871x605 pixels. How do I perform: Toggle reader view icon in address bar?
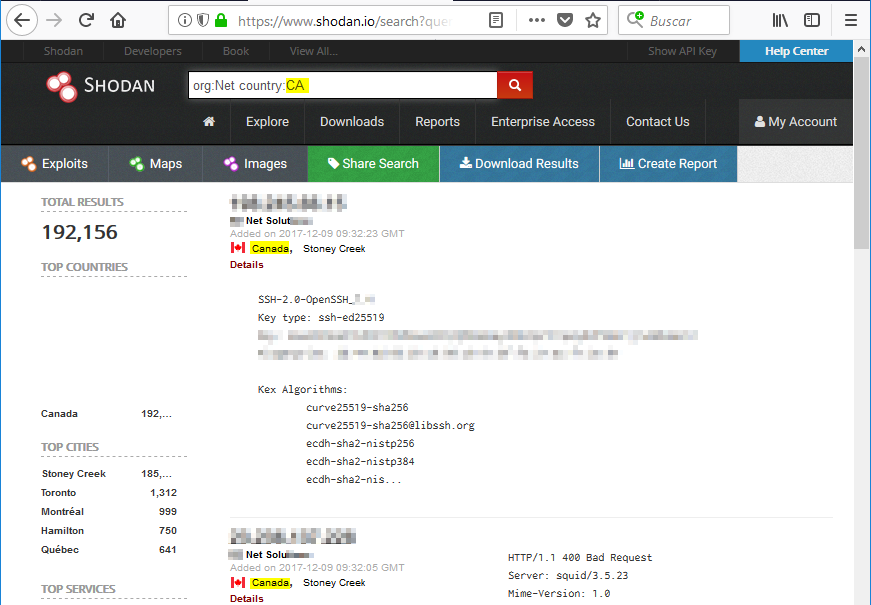496,20
